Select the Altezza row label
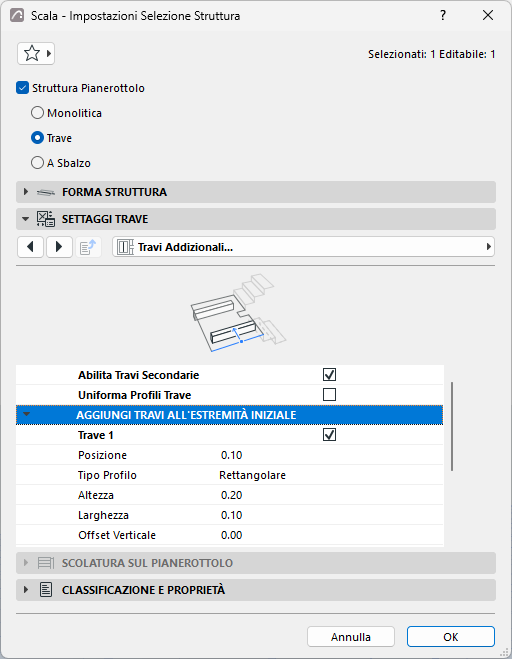Viewport: 512px width, 659px height. coord(96,495)
